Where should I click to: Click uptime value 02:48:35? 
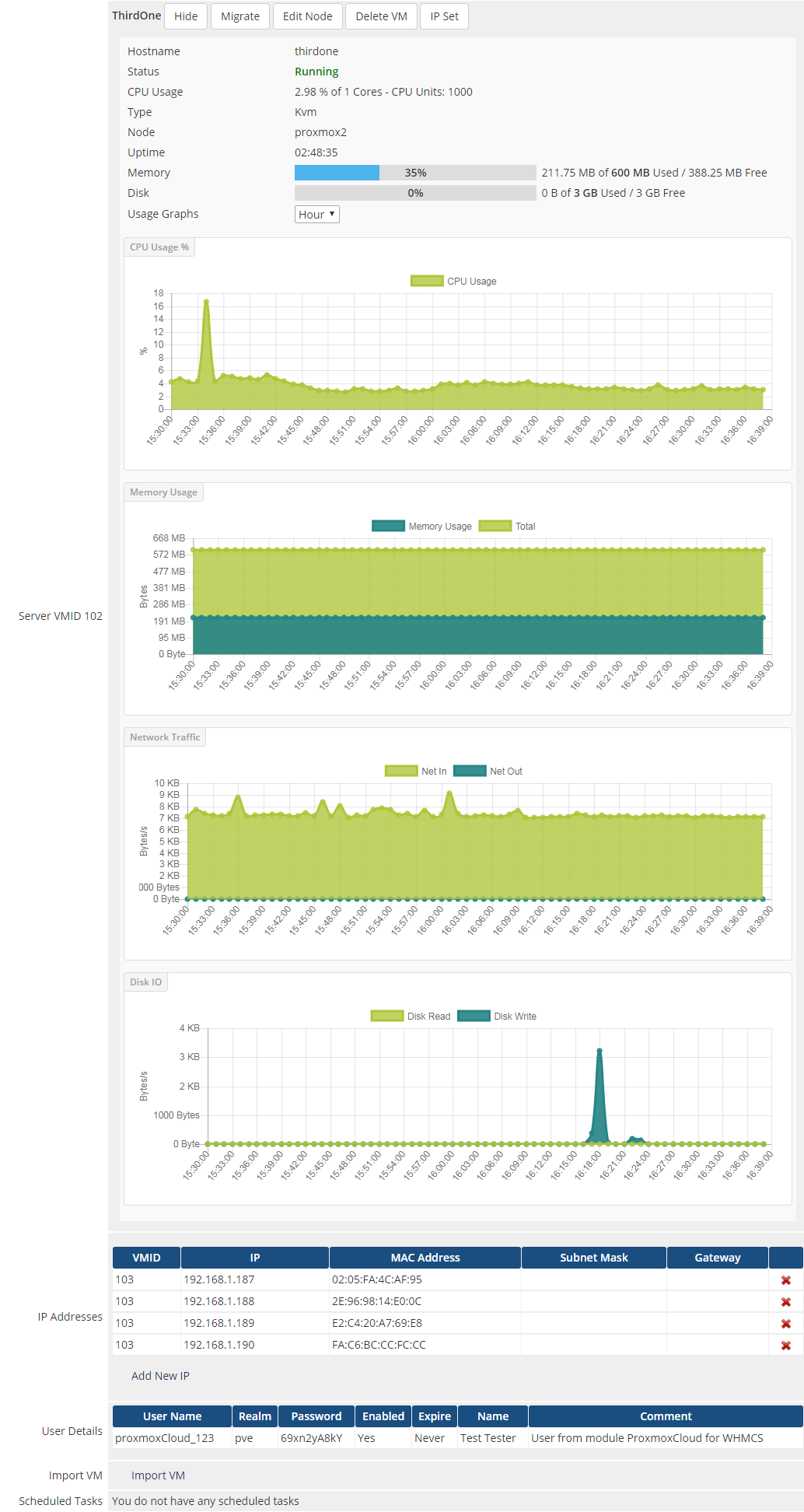[x=316, y=152]
